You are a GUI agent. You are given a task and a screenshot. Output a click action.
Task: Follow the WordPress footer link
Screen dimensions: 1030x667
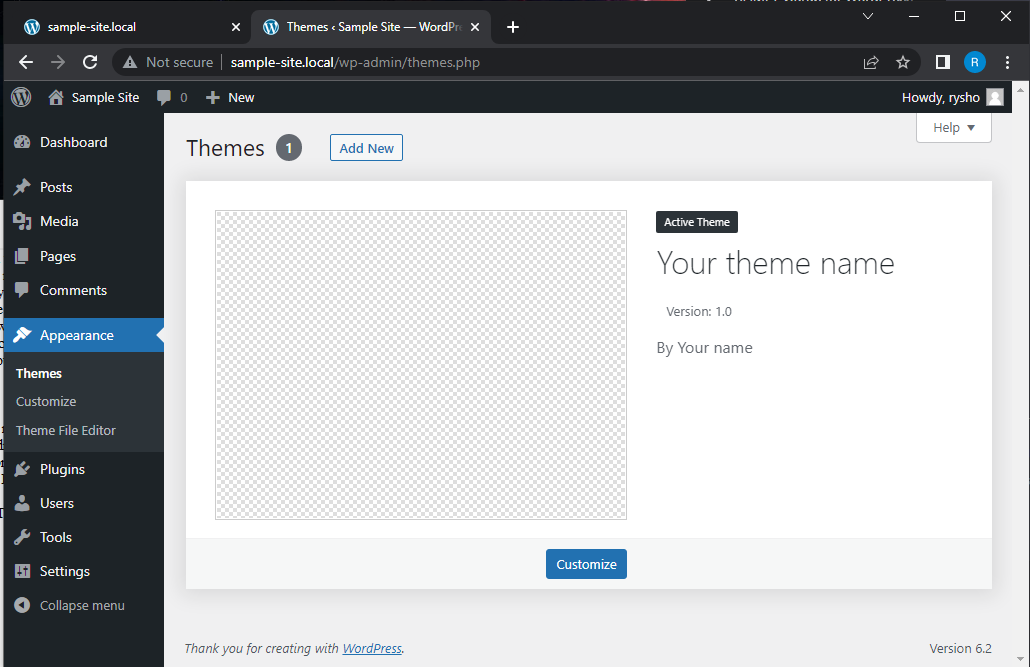(372, 649)
